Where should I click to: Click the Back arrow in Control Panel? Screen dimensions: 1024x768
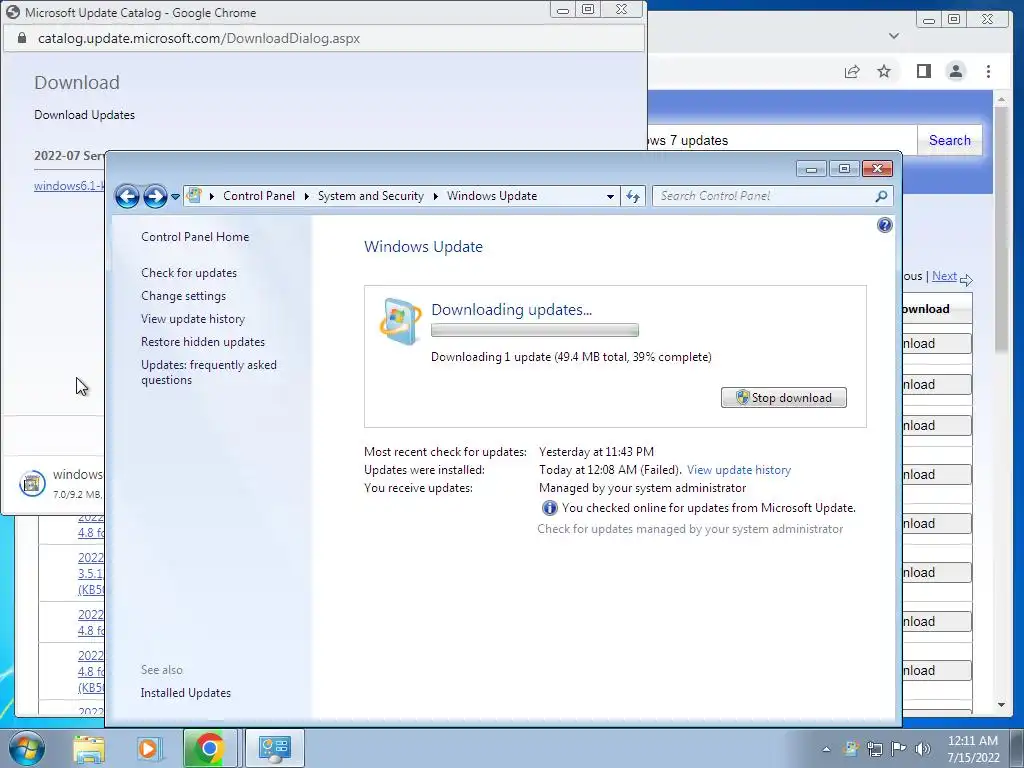tap(127, 196)
